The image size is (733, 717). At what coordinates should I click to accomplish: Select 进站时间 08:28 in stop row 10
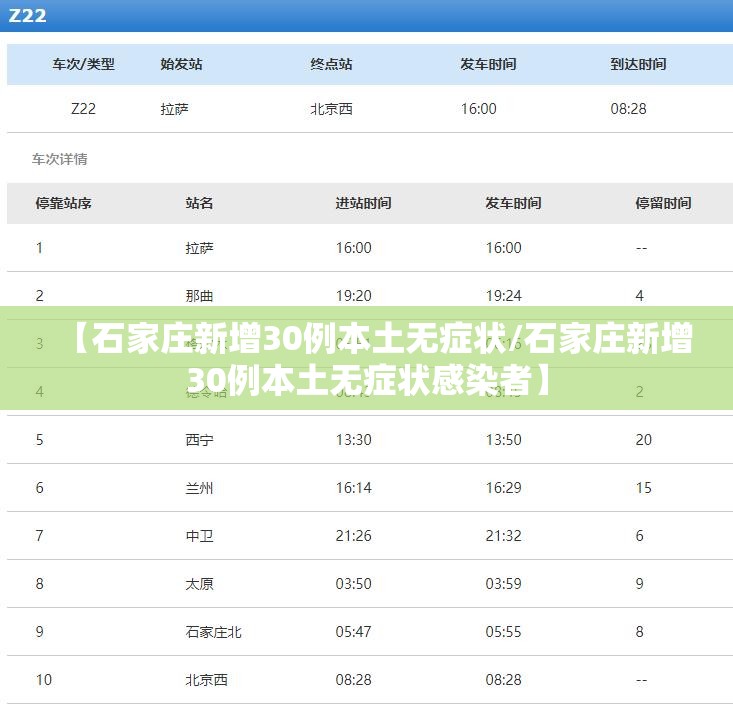(x=354, y=680)
